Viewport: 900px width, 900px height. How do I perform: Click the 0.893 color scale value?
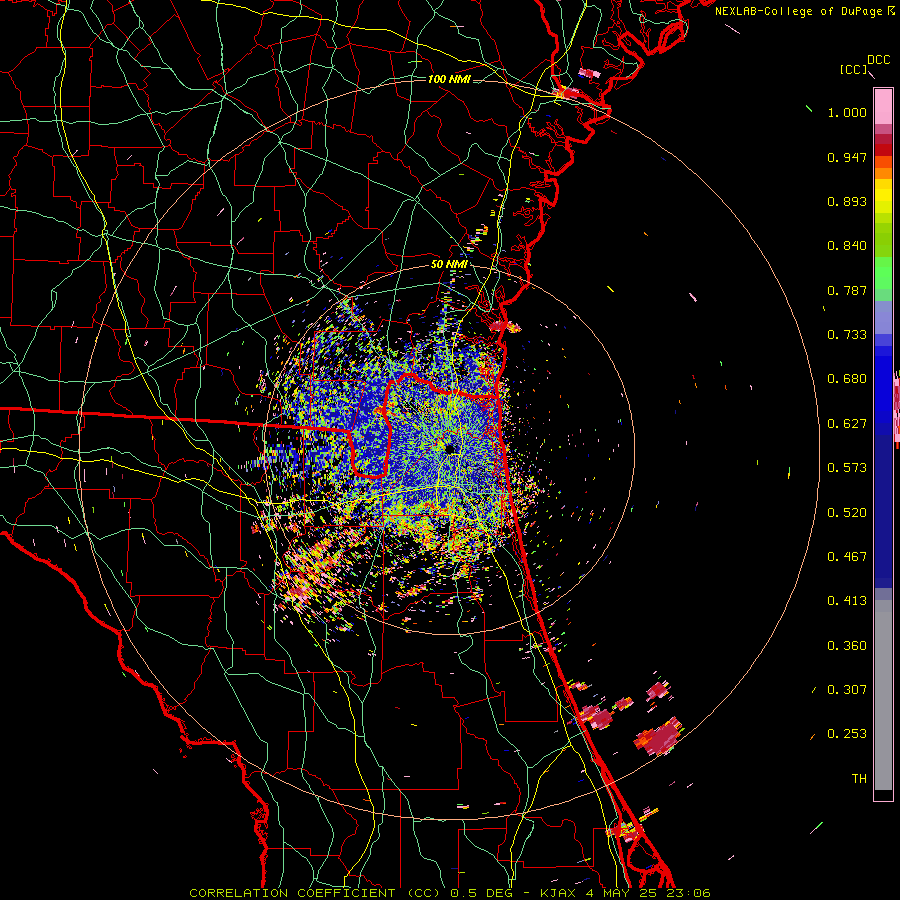point(847,201)
